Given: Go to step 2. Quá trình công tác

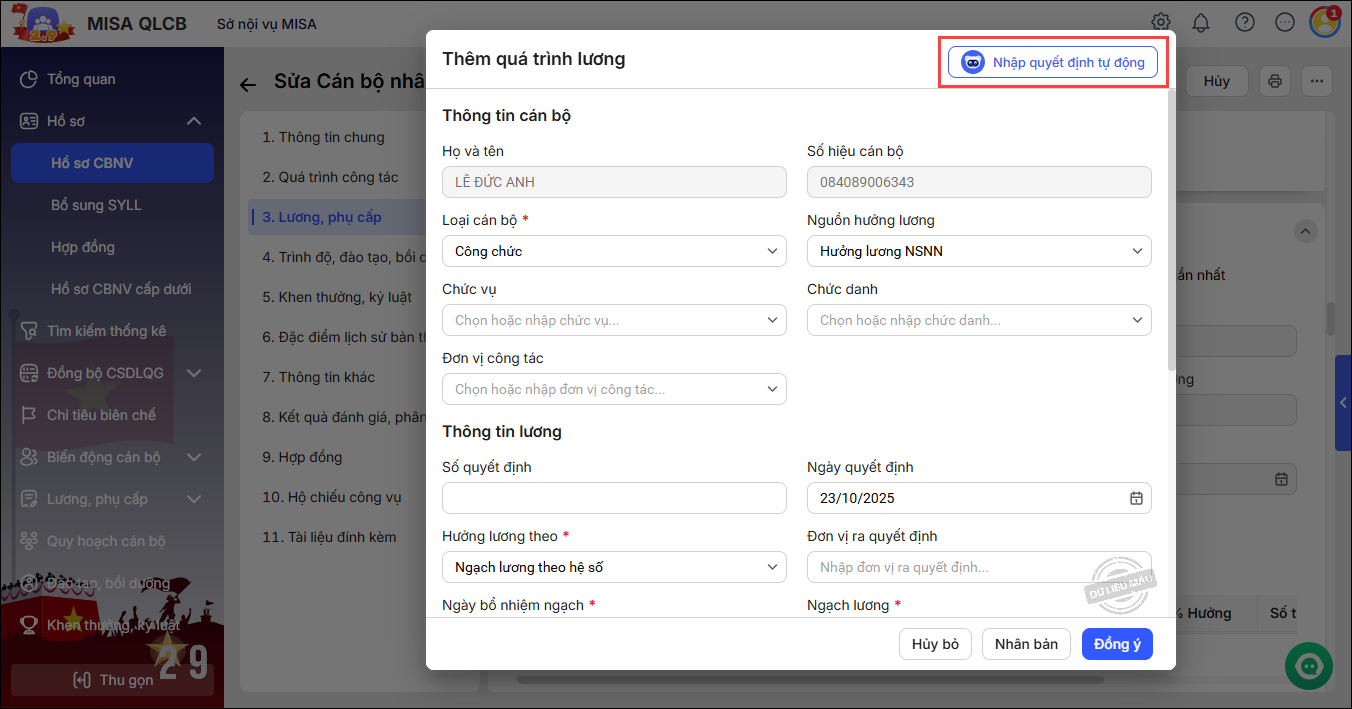Looking at the screenshot, I should click(x=330, y=177).
